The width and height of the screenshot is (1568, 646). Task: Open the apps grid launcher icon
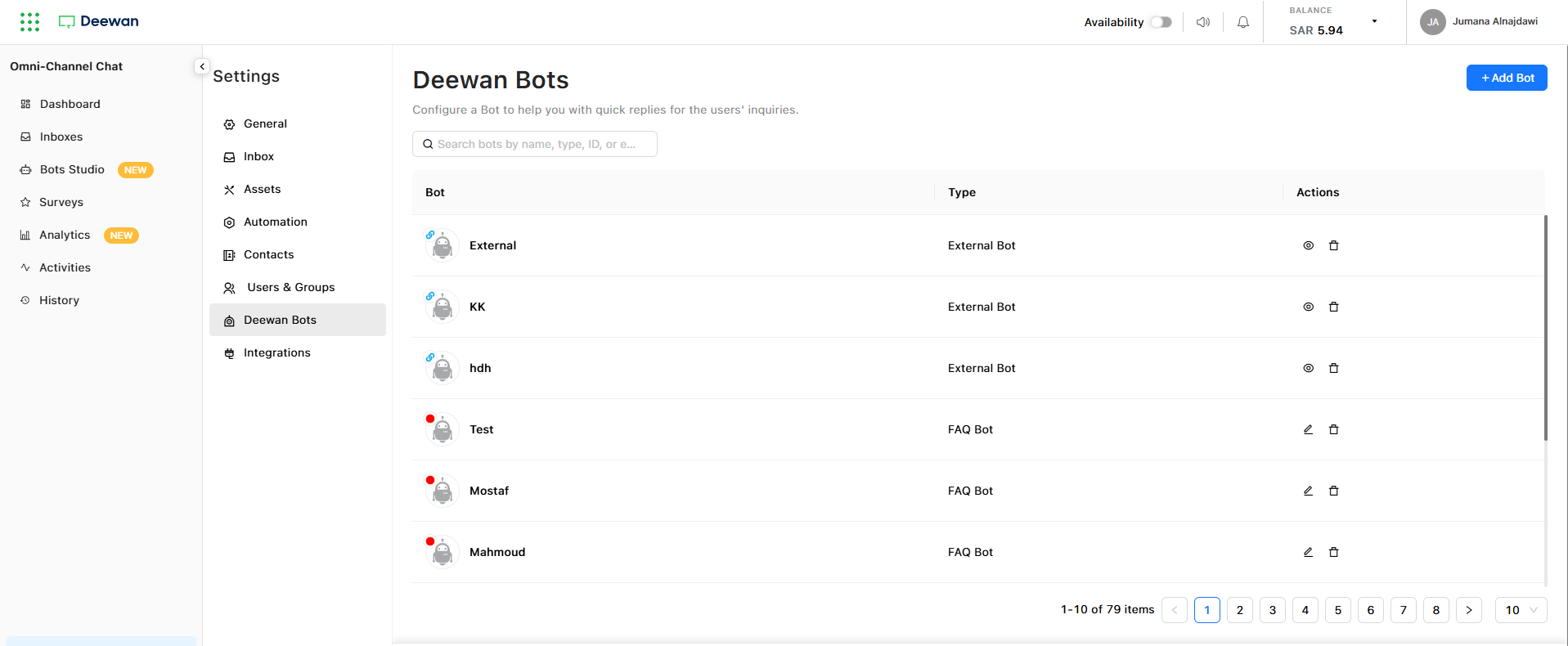pos(29,22)
